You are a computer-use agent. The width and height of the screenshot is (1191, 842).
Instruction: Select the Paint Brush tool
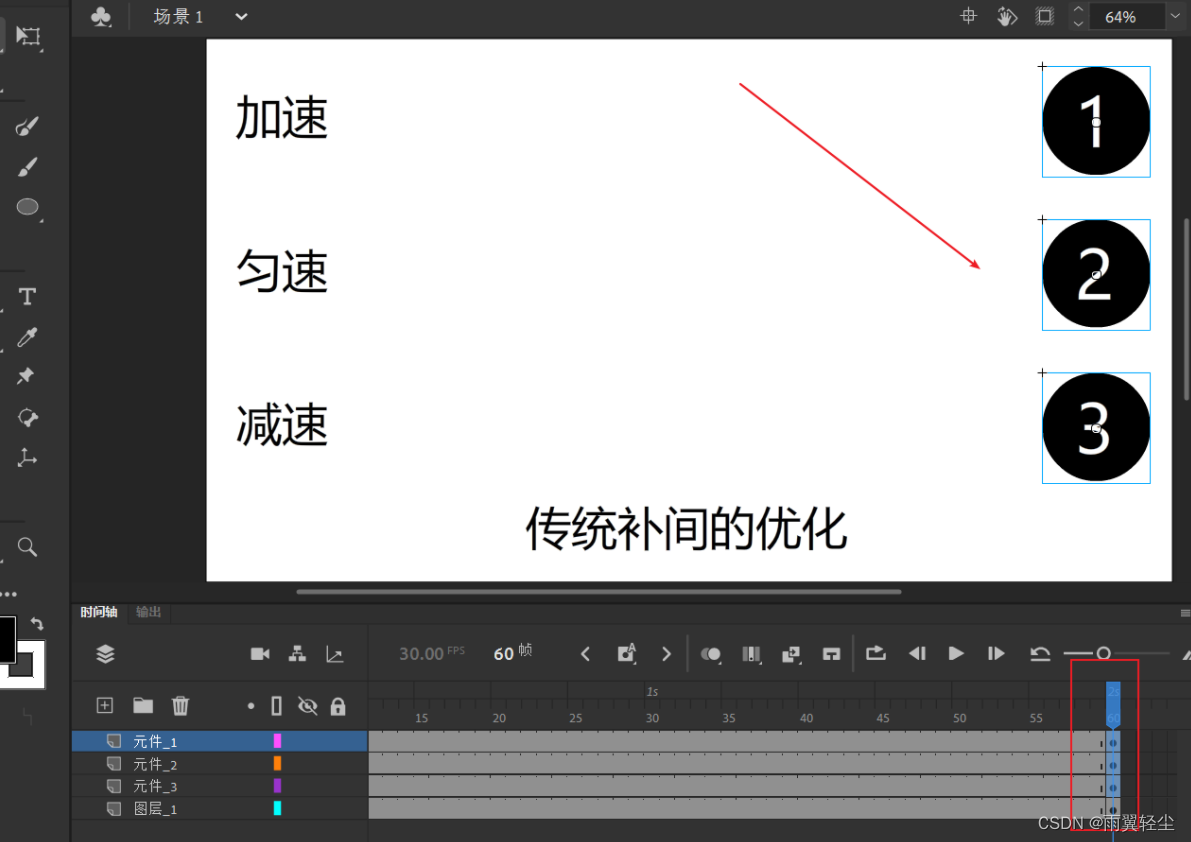(x=27, y=126)
